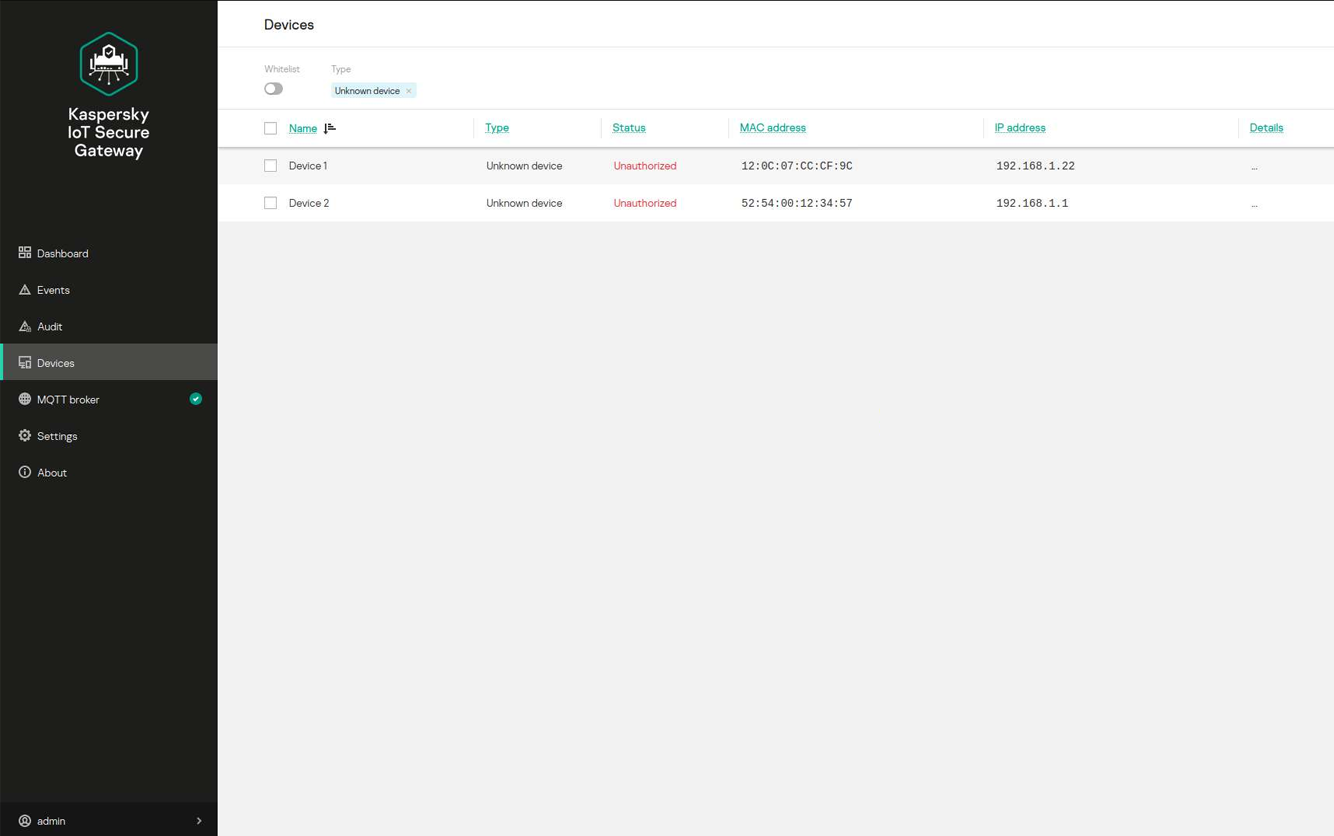
Task: Sort table by MAC address column
Action: tap(772, 128)
